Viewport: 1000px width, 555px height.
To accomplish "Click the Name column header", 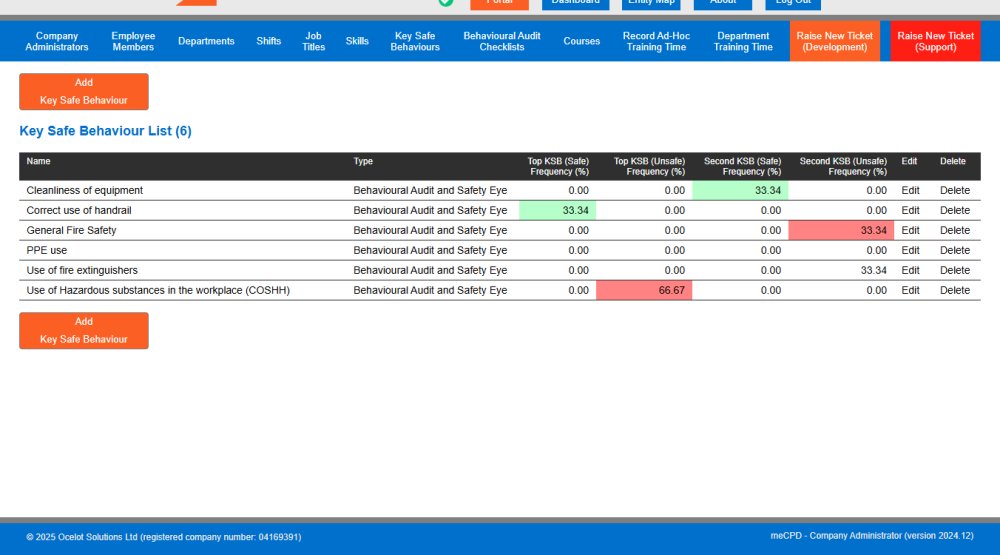I will point(39,161).
